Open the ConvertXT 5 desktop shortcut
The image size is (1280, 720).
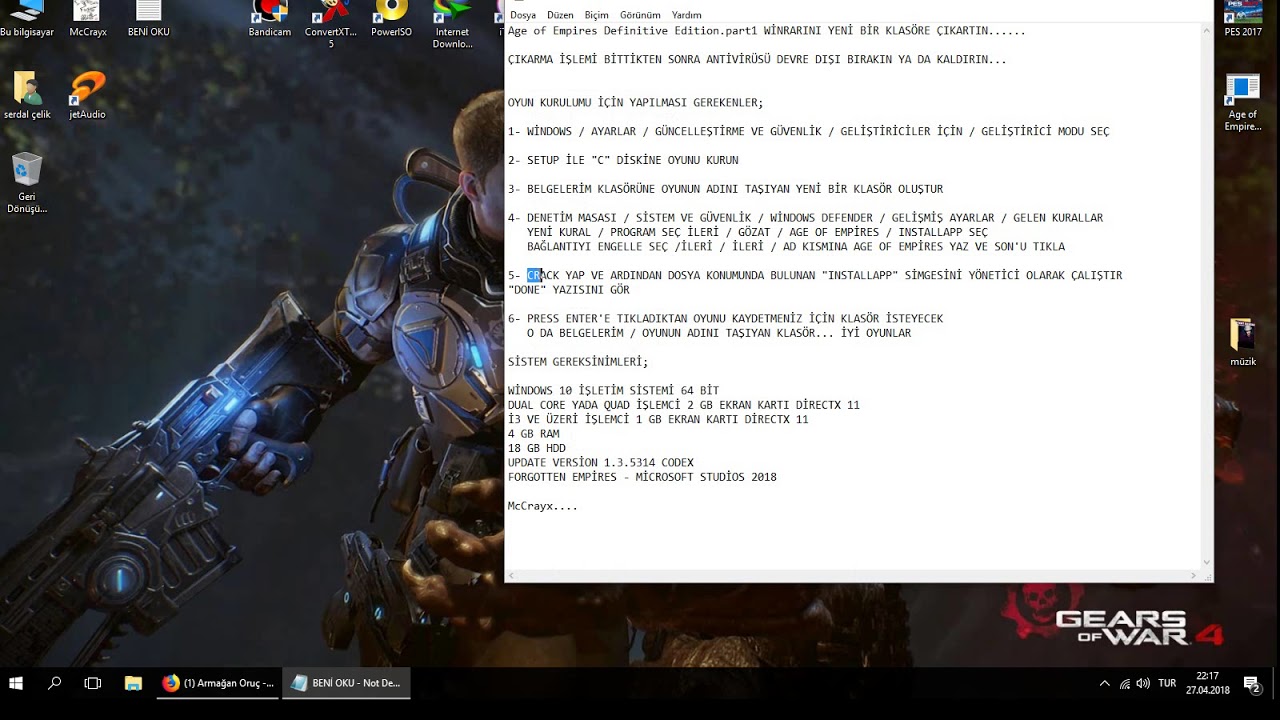tap(331, 25)
